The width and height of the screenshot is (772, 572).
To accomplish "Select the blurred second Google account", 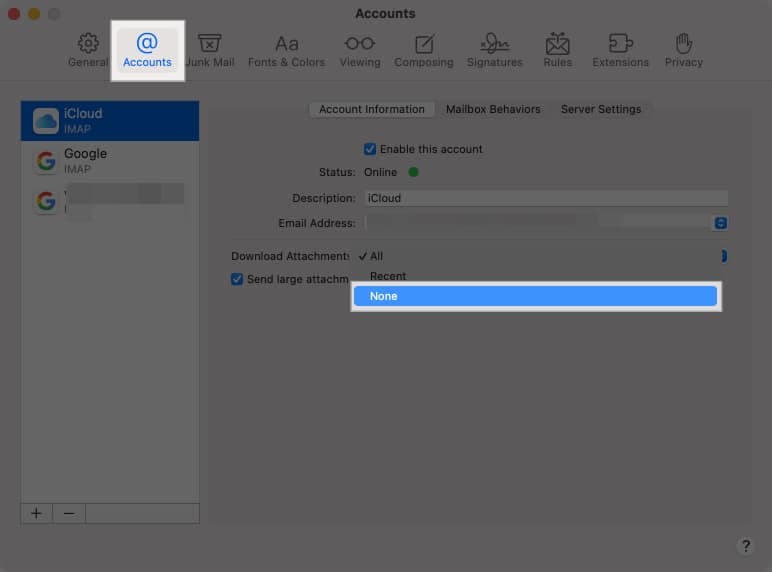I will (x=110, y=201).
